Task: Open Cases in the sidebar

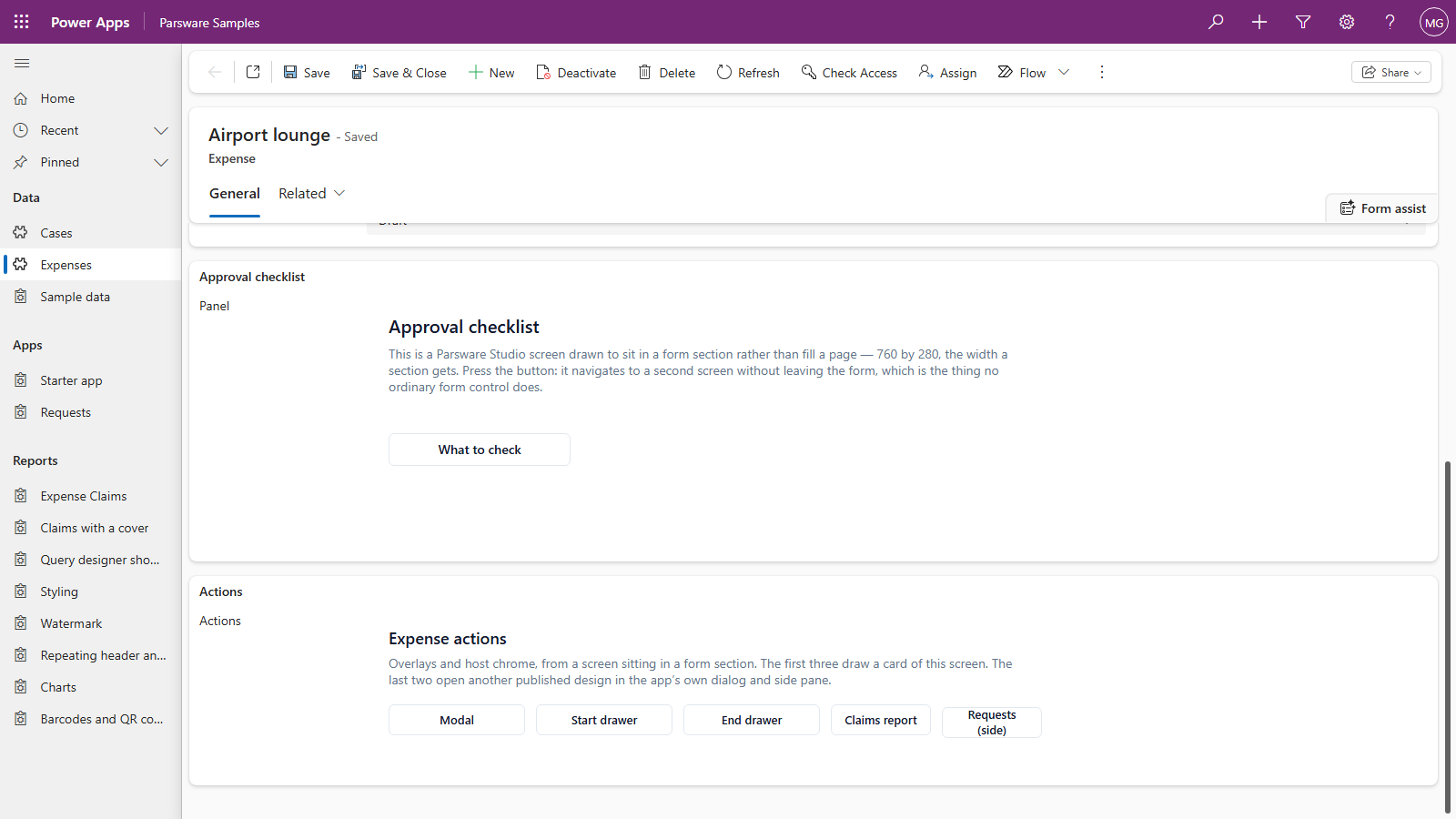Action: pos(91,233)
